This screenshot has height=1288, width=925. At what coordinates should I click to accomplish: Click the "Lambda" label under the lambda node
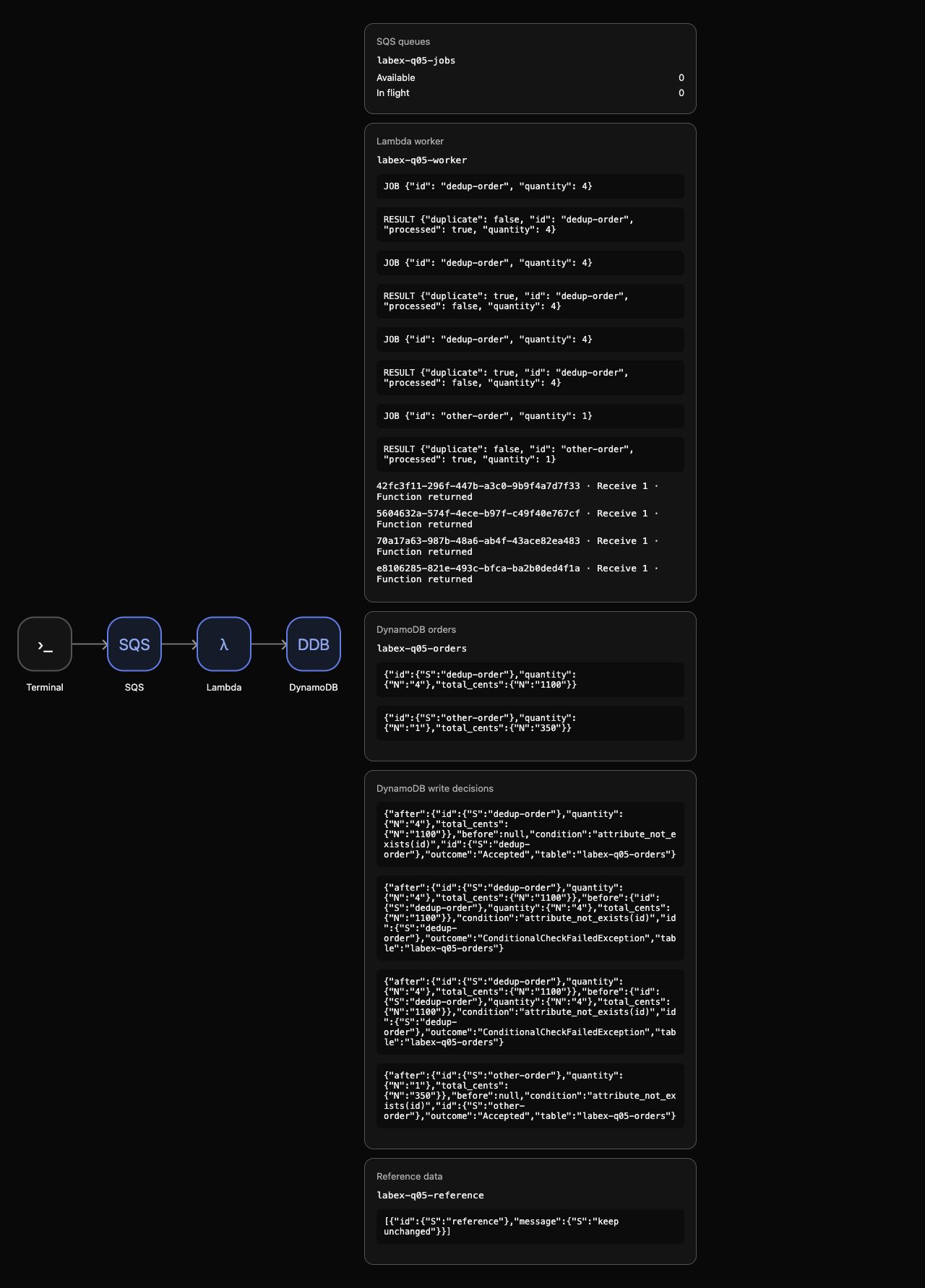point(224,687)
